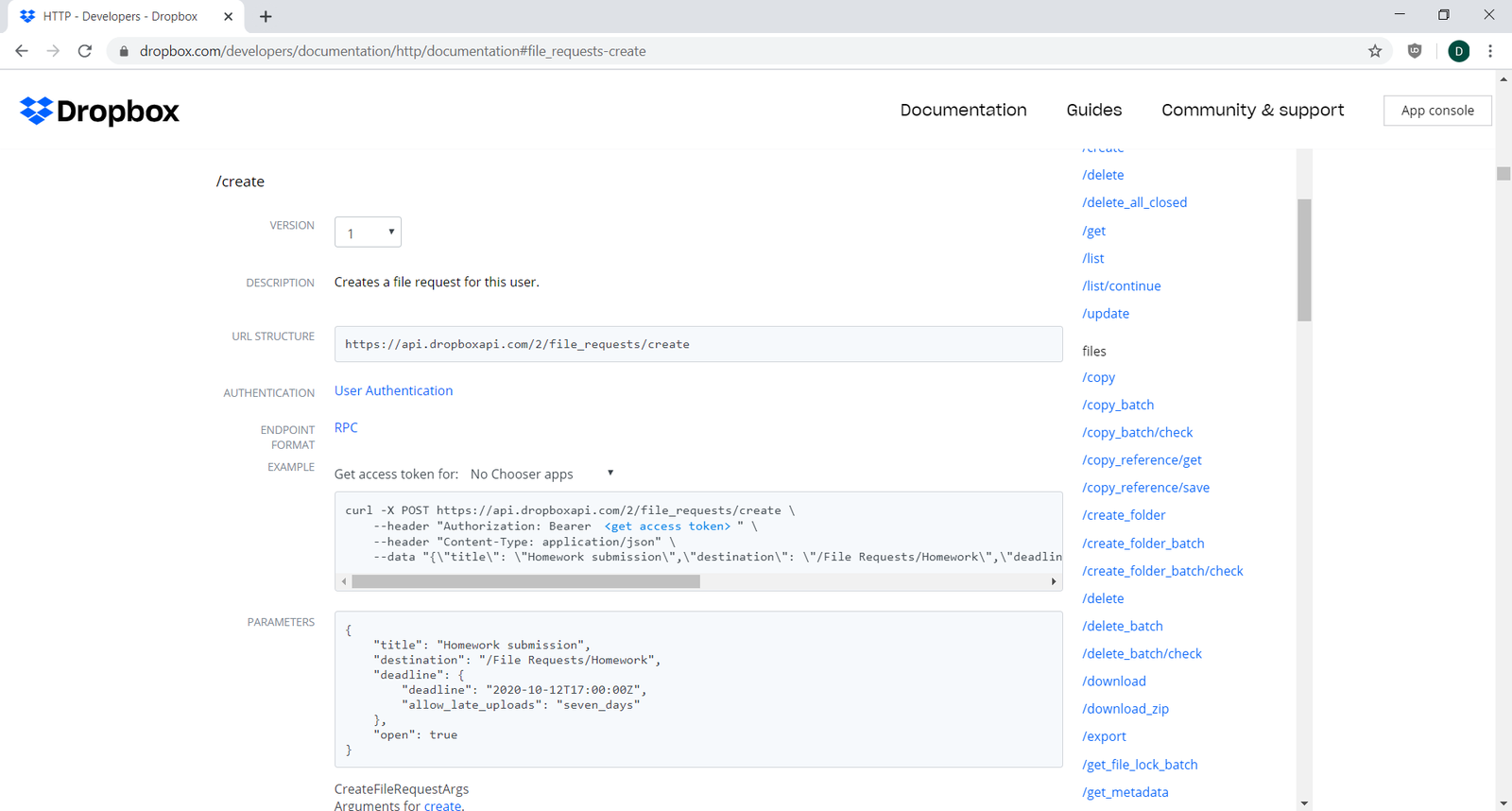Click the get access token link

pyautogui.click(x=667, y=526)
